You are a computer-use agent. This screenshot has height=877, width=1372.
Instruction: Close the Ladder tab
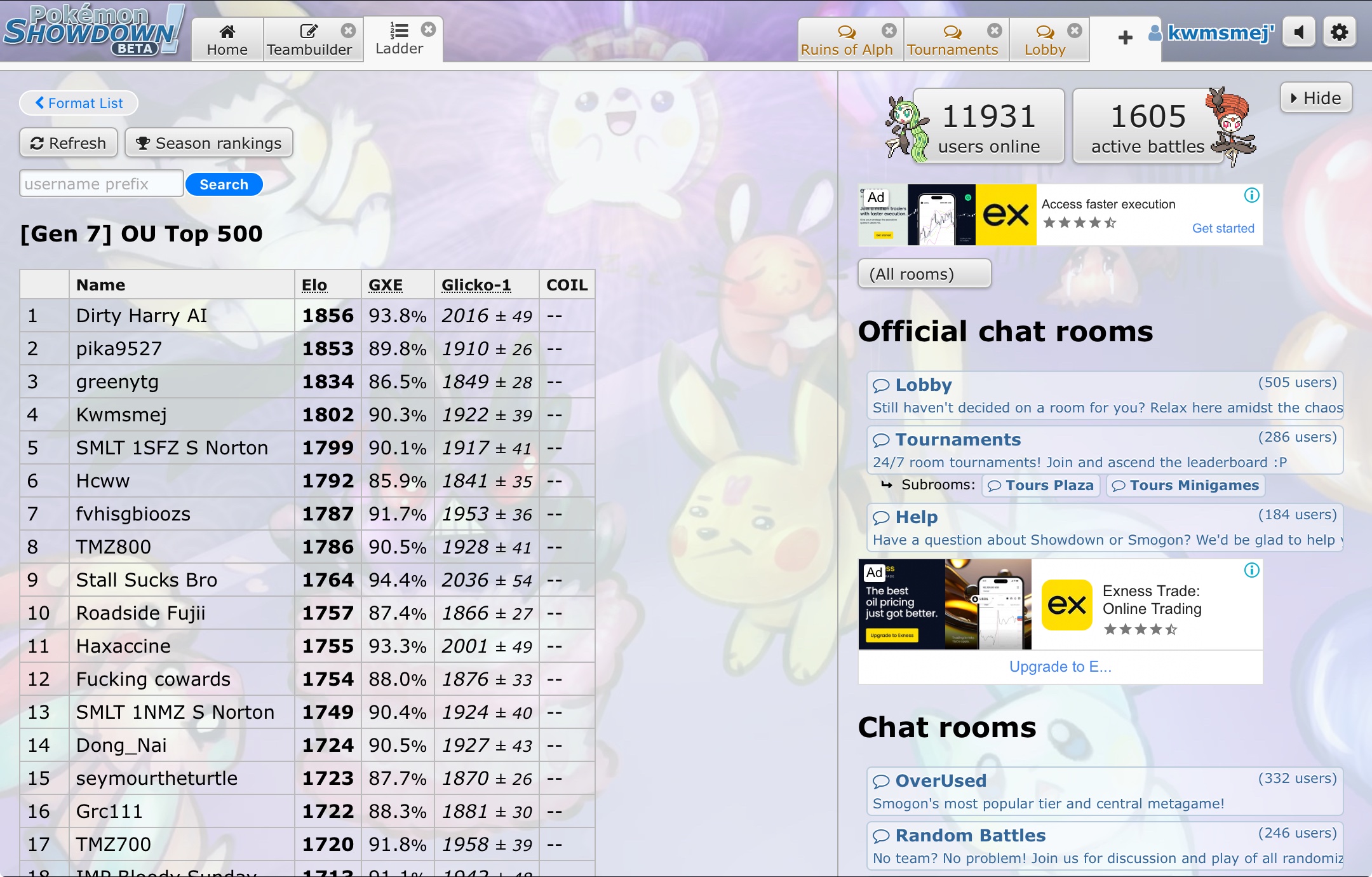click(429, 29)
